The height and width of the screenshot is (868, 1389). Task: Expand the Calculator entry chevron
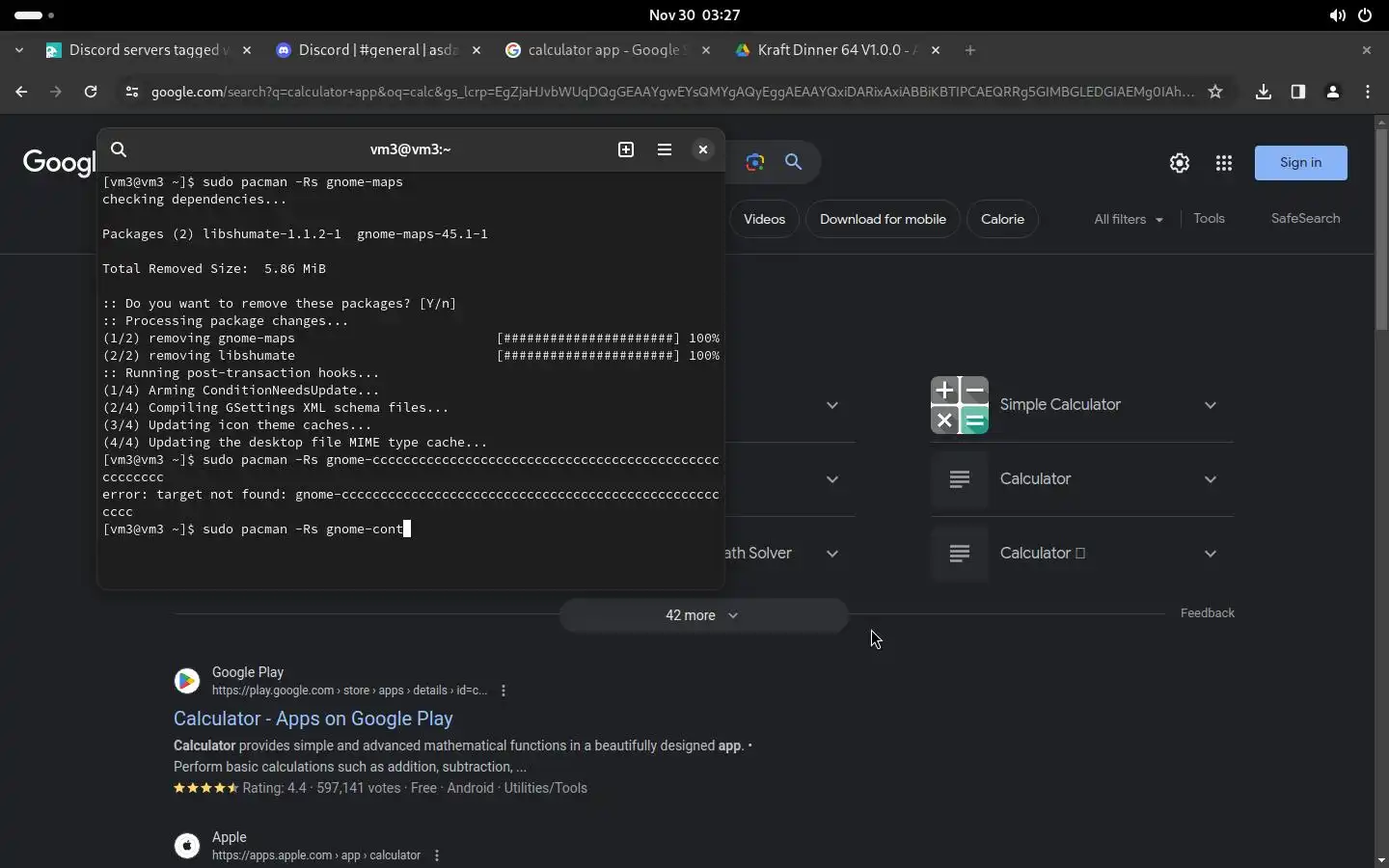pos(1211,479)
